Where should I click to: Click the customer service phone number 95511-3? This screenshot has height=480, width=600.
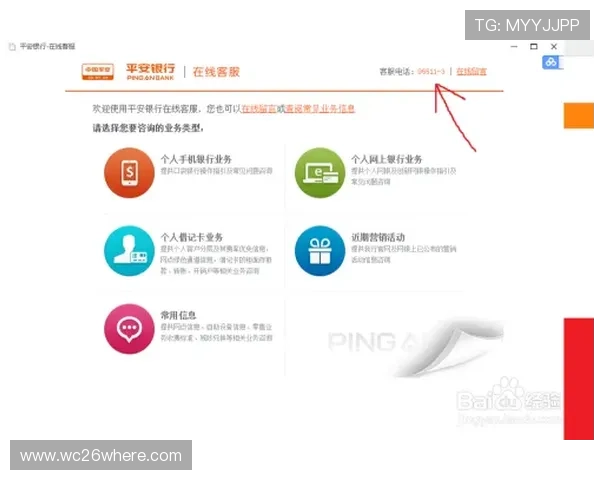pyautogui.click(x=431, y=72)
